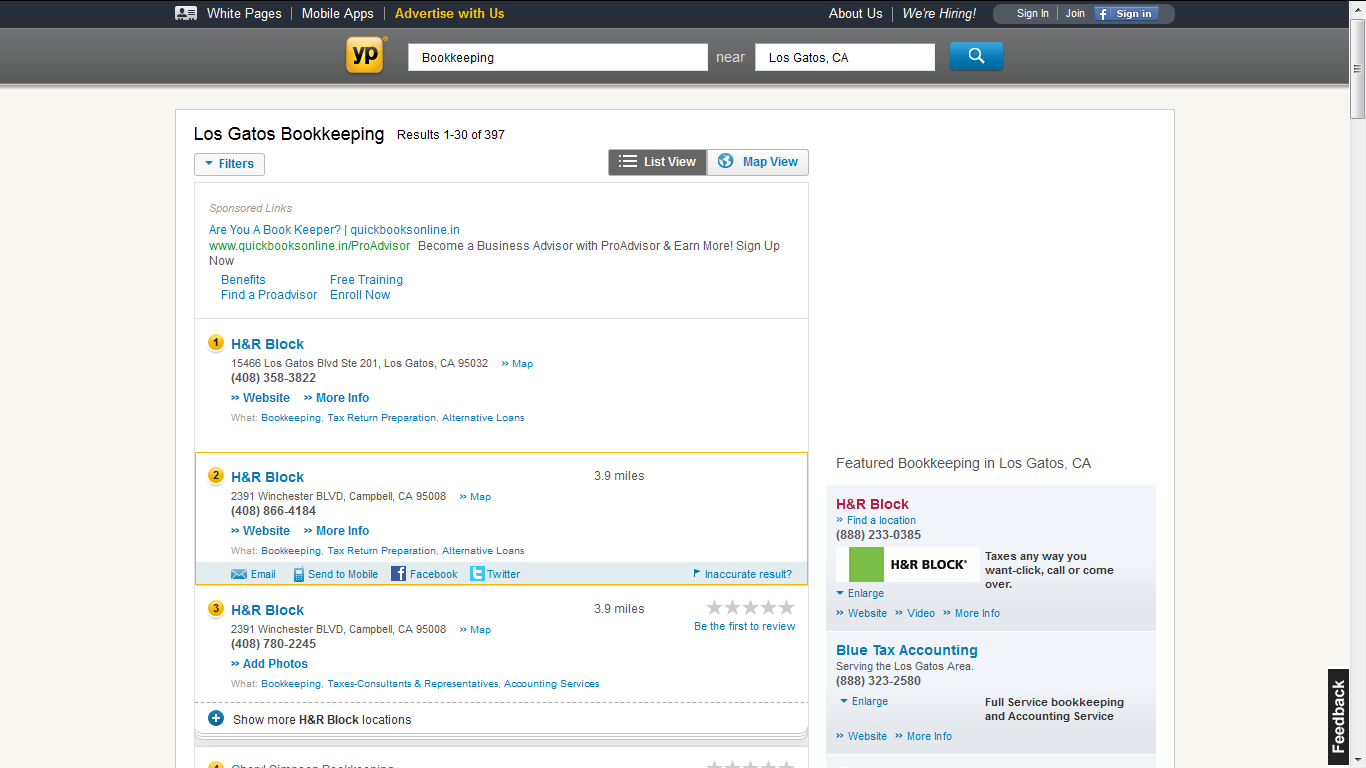Click the Email envelope icon
This screenshot has height=768, width=1366.
pyautogui.click(x=239, y=574)
